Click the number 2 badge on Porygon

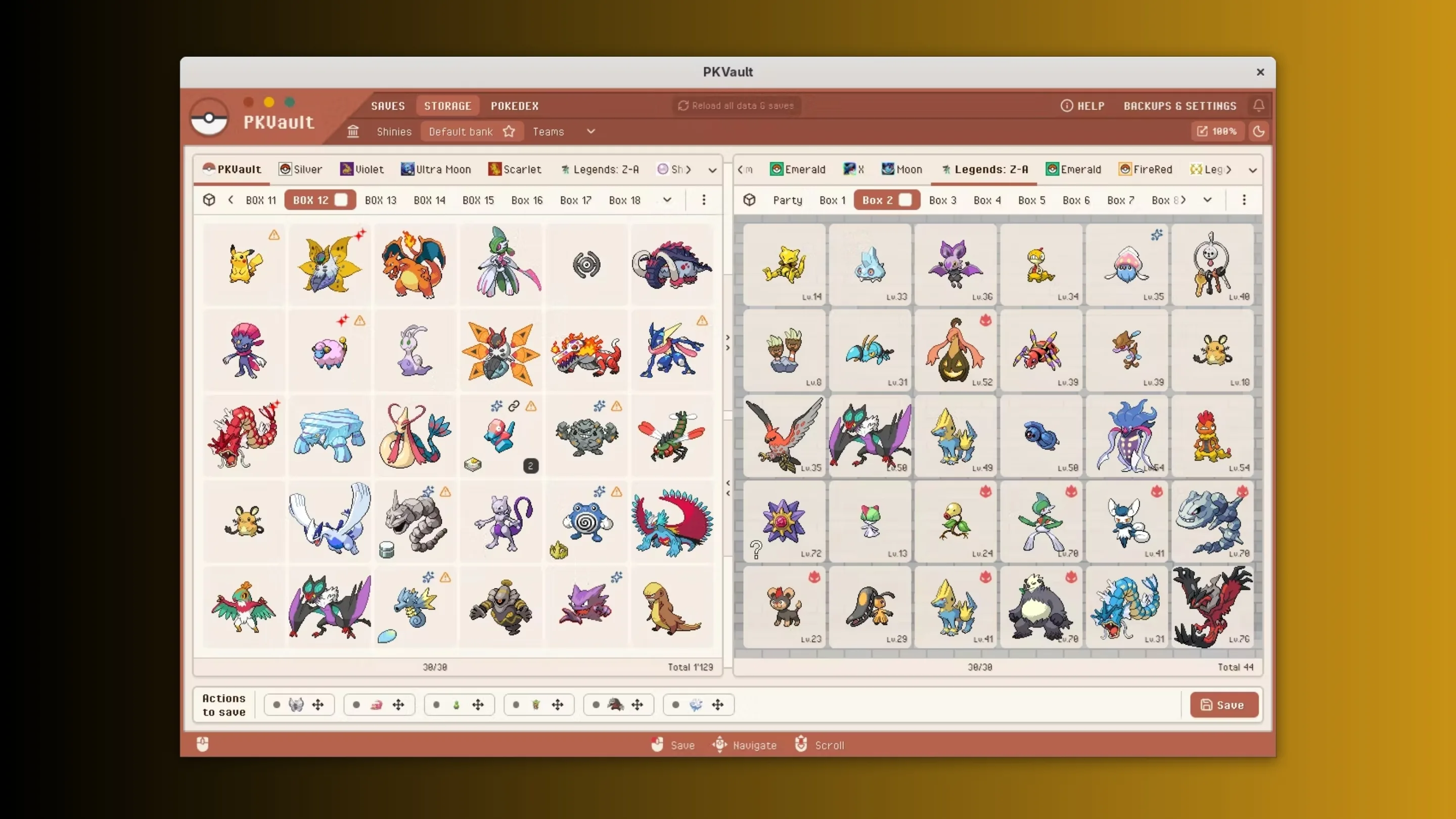[531, 466]
